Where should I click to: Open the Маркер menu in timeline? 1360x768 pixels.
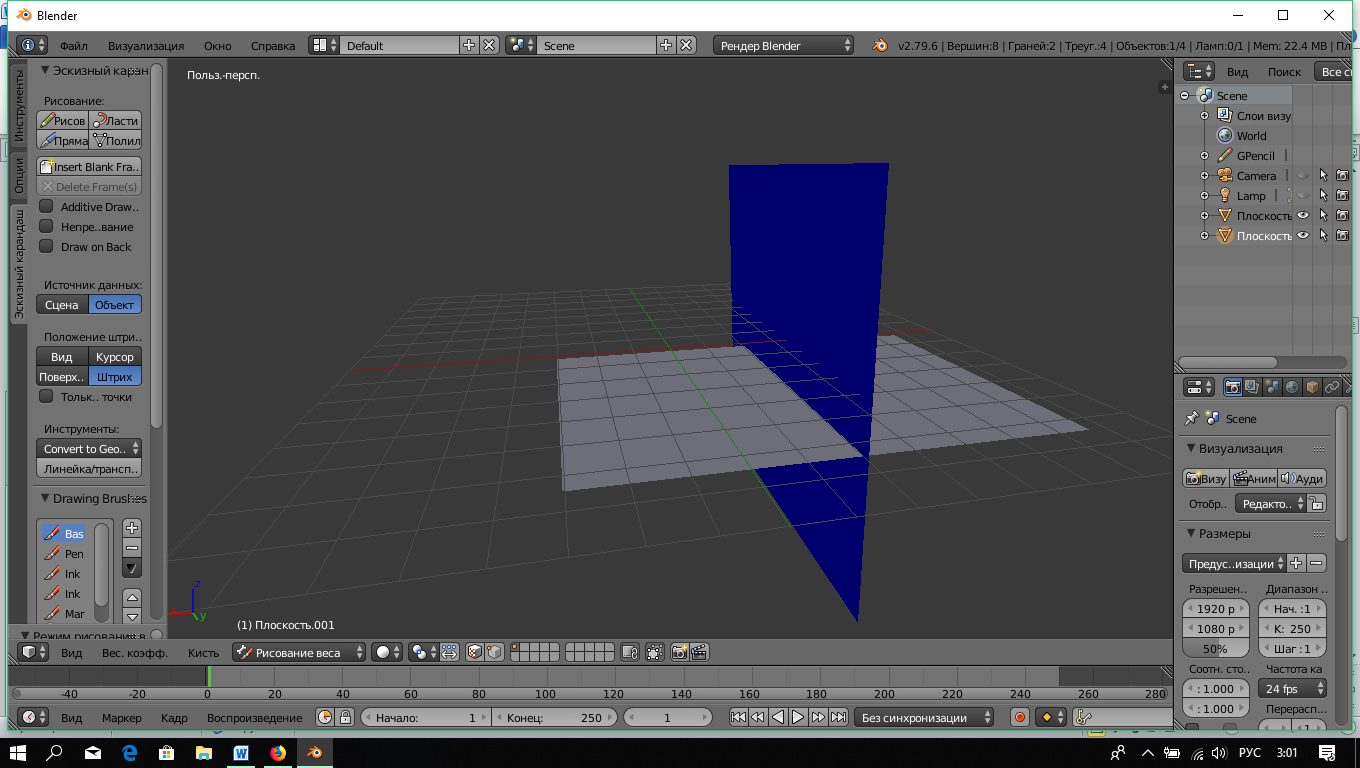tap(121, 718)
